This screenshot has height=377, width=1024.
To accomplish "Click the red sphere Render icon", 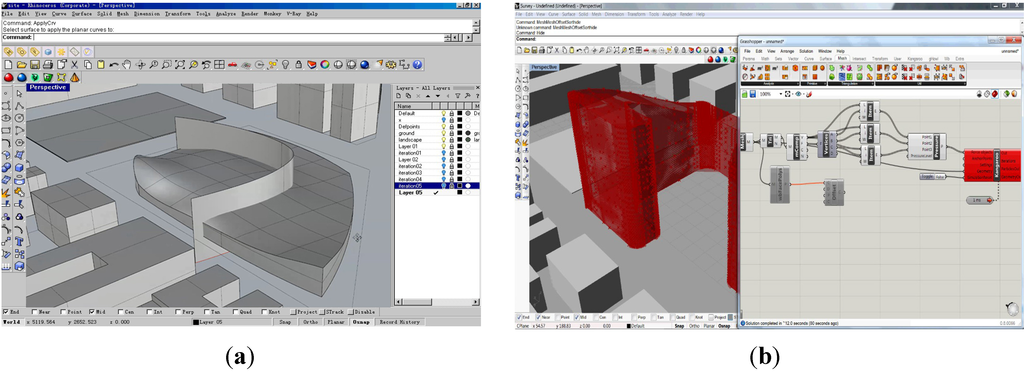I will pos(8,77).
